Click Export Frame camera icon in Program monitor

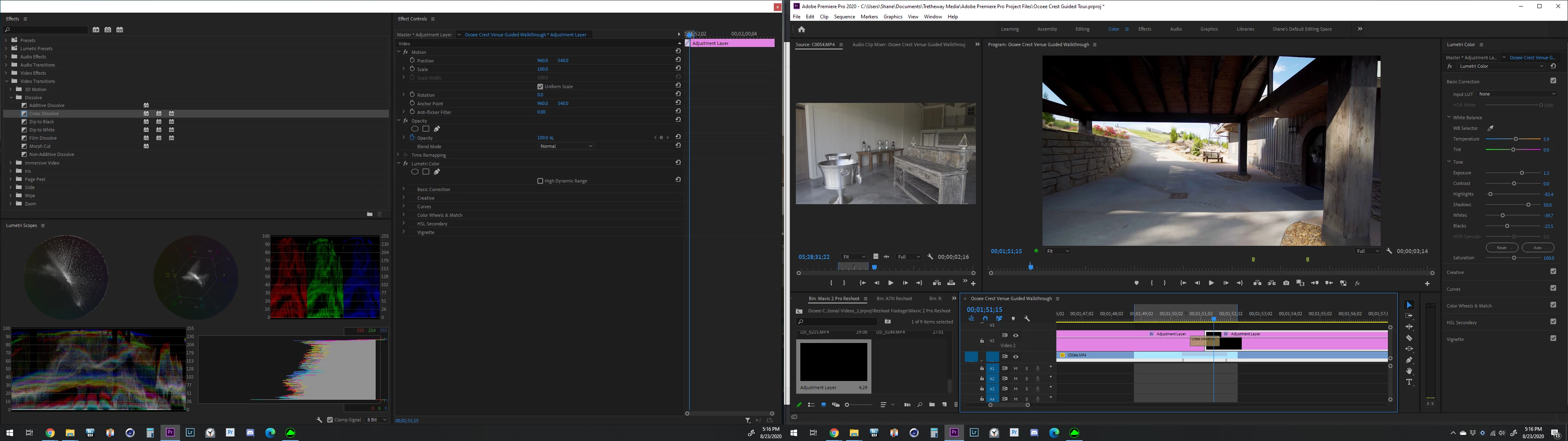pos(1286,283)
